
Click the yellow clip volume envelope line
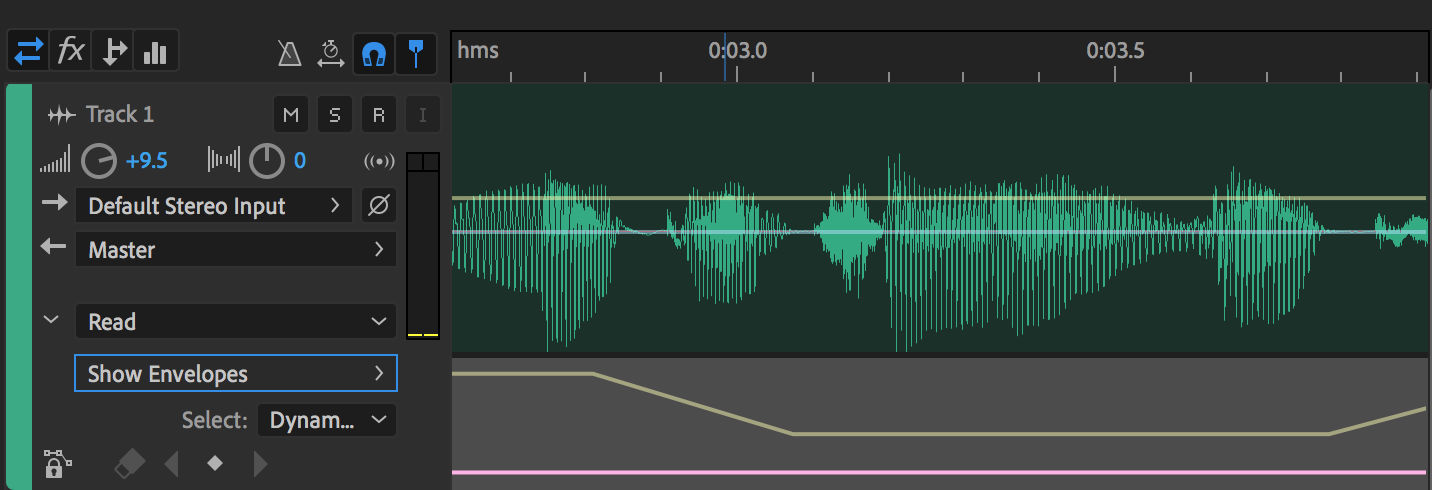[x=939, y=199]
